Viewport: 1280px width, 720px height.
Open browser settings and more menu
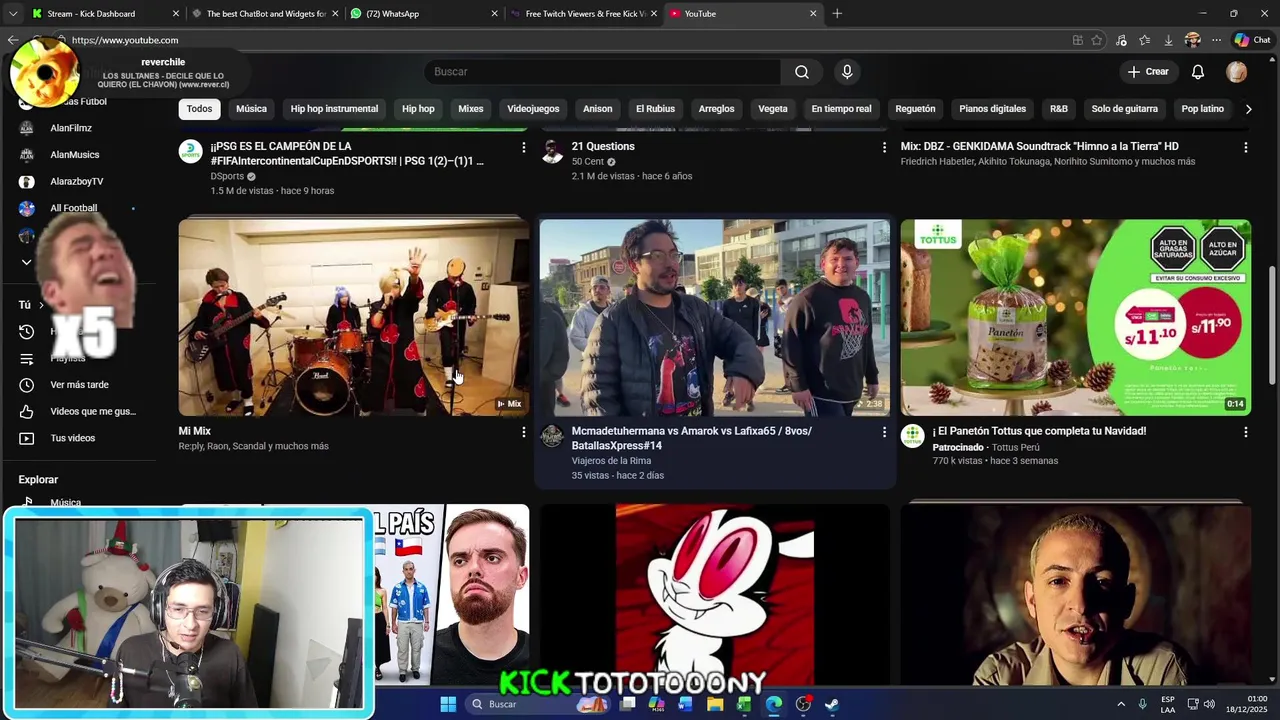[1216, 40]
